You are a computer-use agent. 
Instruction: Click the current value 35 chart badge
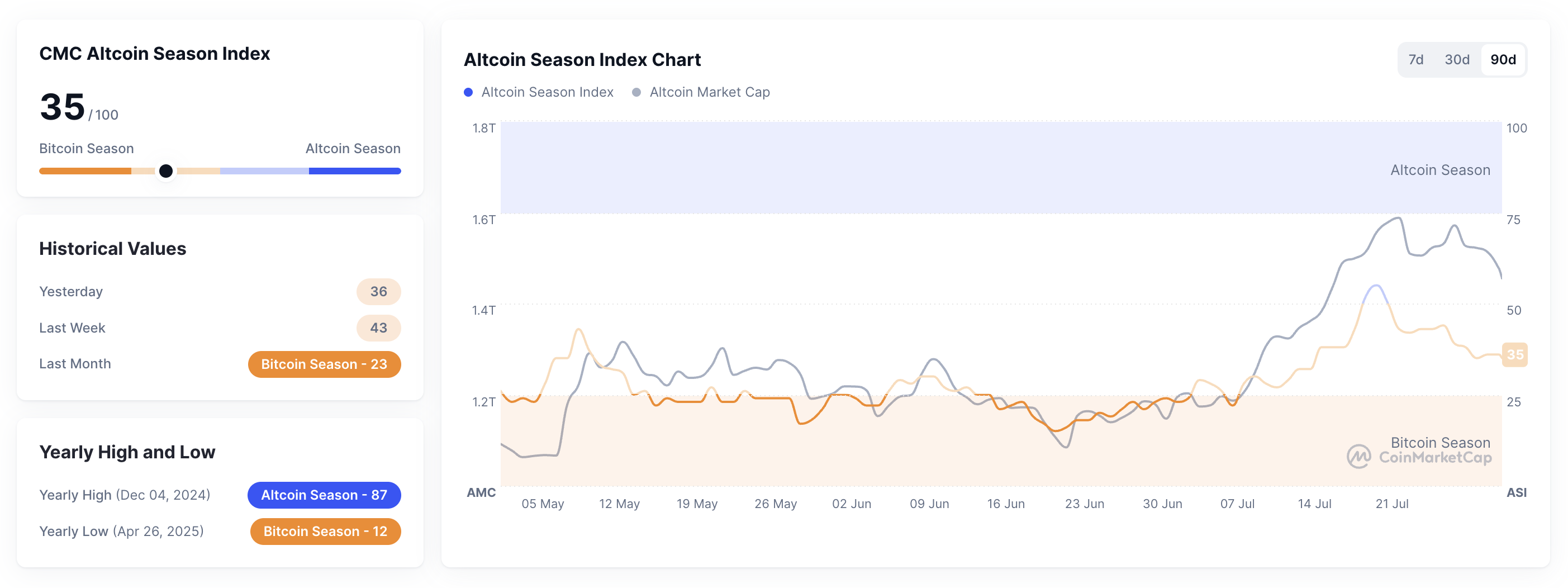click(1514, 355)
